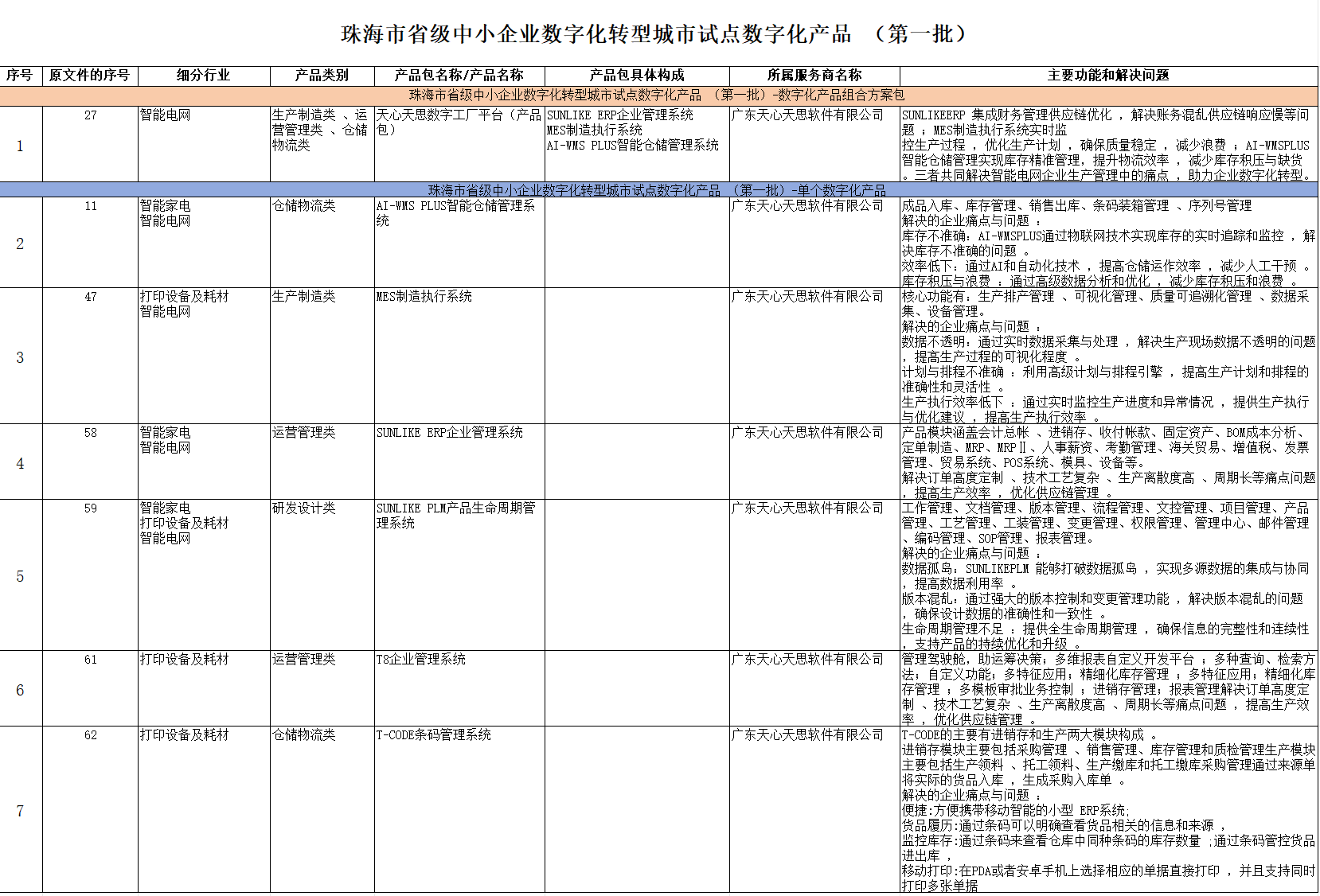
Task: Click sequence number 7 in the first column
Action: [x=21, y=811]
